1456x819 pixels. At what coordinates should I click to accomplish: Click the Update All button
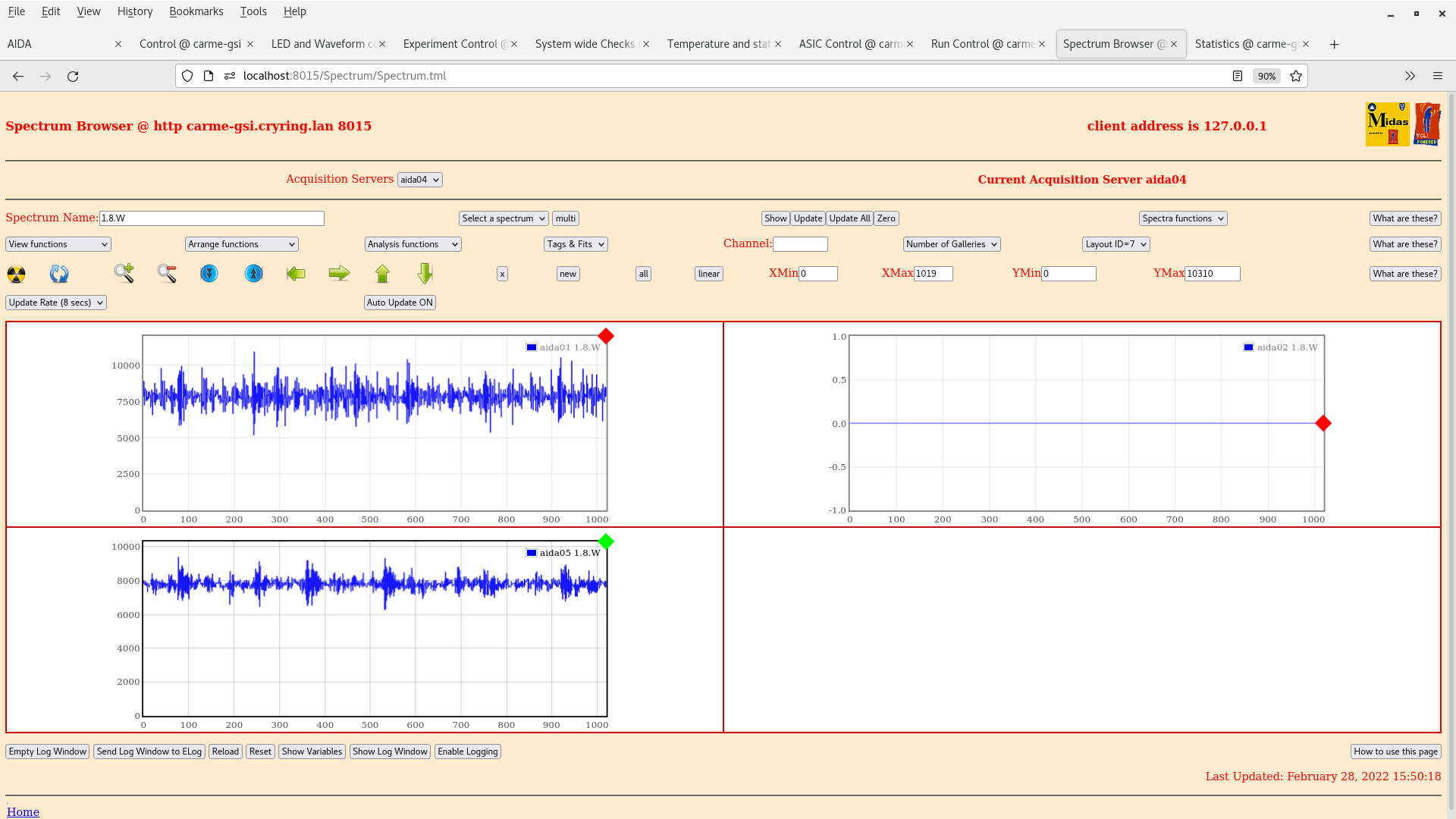[x=849, y=218]
